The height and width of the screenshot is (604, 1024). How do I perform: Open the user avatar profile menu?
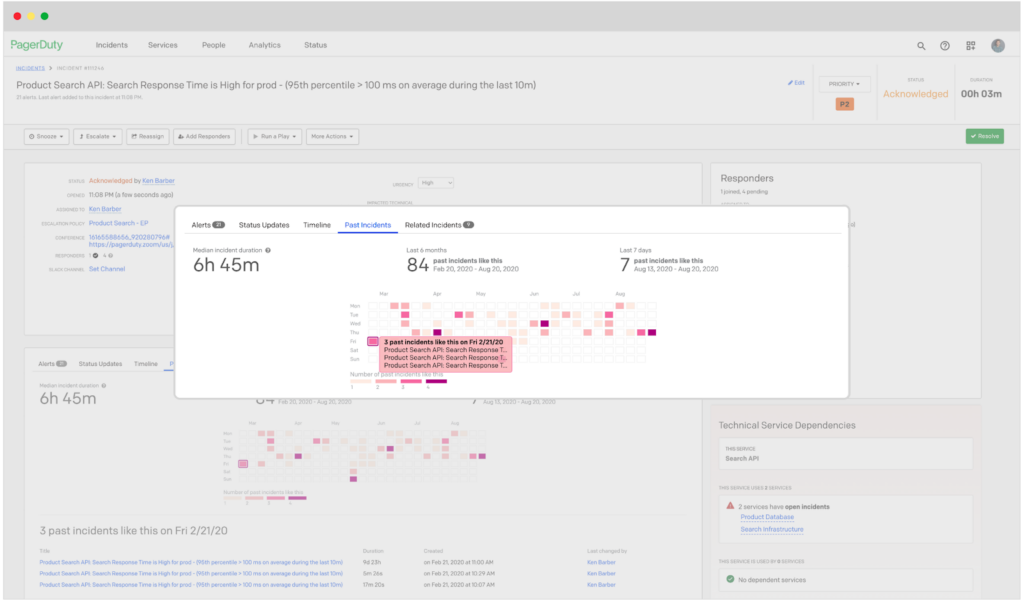click(998, 45)
